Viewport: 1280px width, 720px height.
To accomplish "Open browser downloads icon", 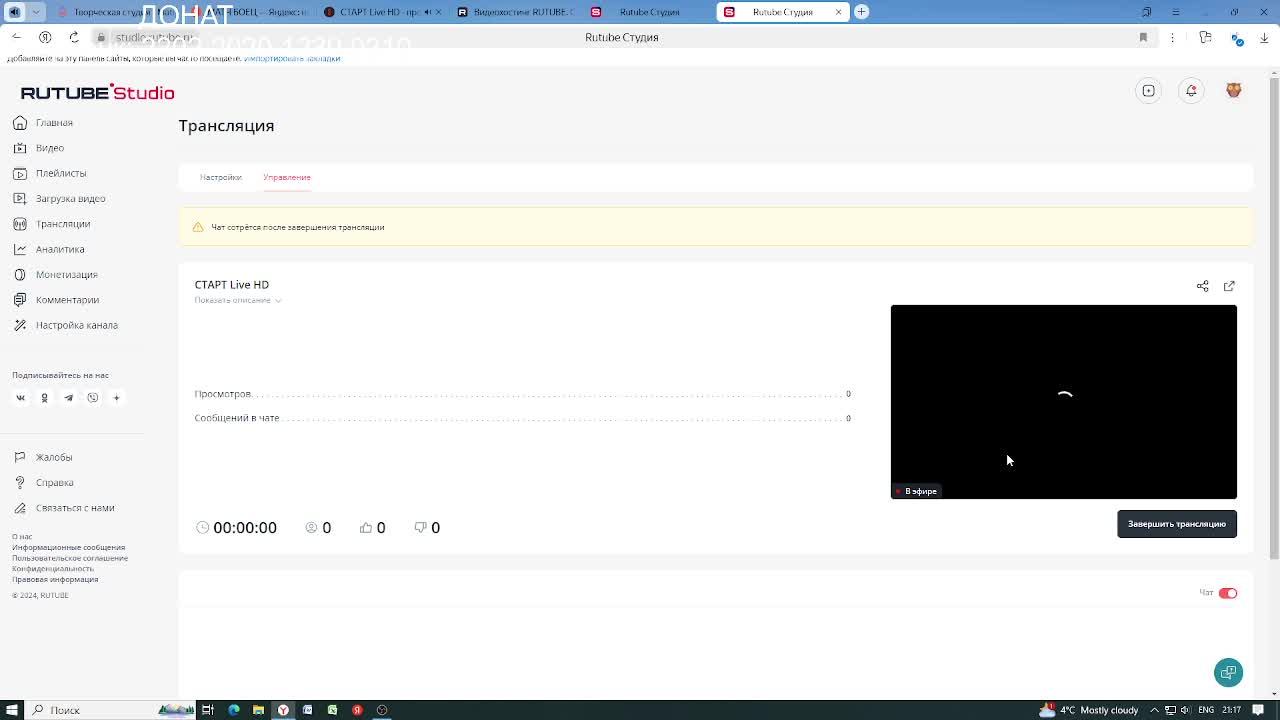I will [1264, 37].
